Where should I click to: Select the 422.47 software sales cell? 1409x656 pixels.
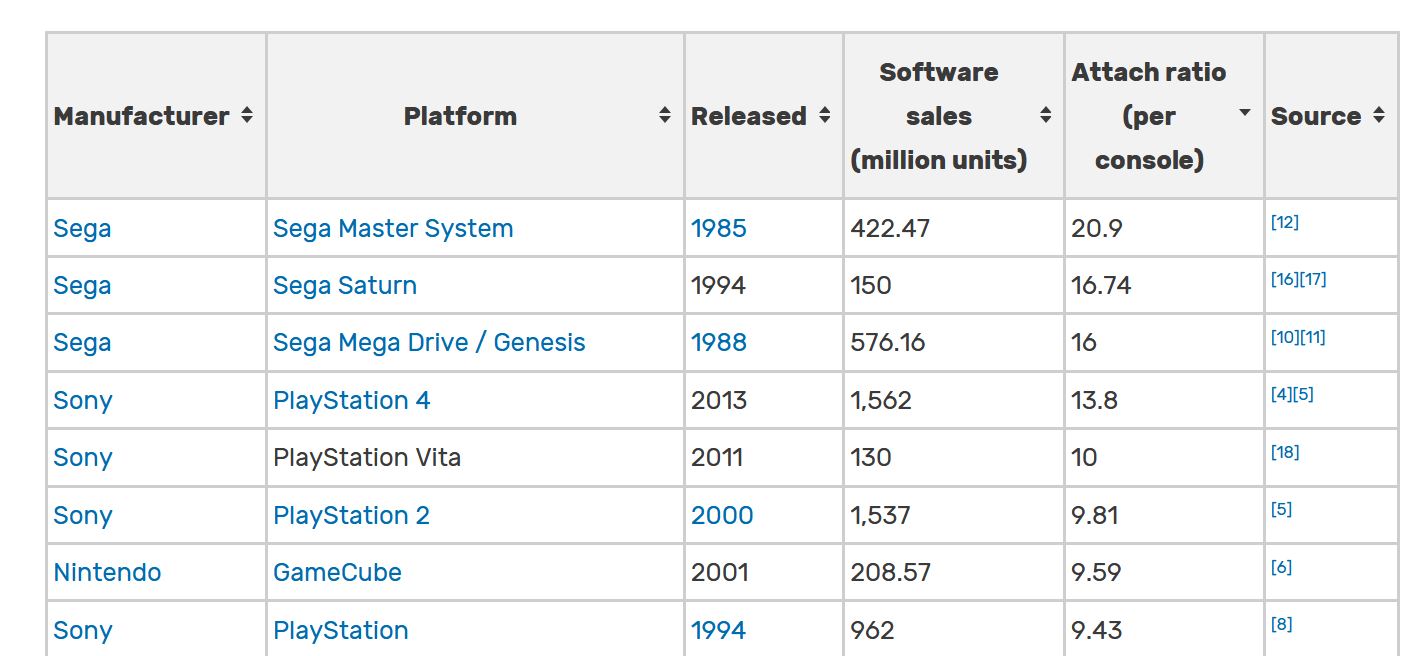tap(953, 228)
